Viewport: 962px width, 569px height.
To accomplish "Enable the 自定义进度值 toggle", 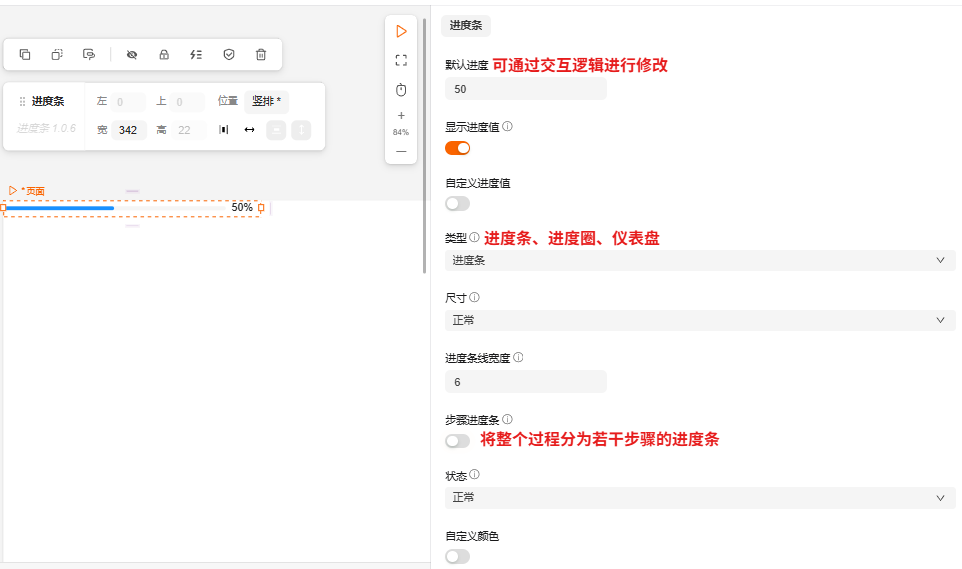I will click(458, 204).
